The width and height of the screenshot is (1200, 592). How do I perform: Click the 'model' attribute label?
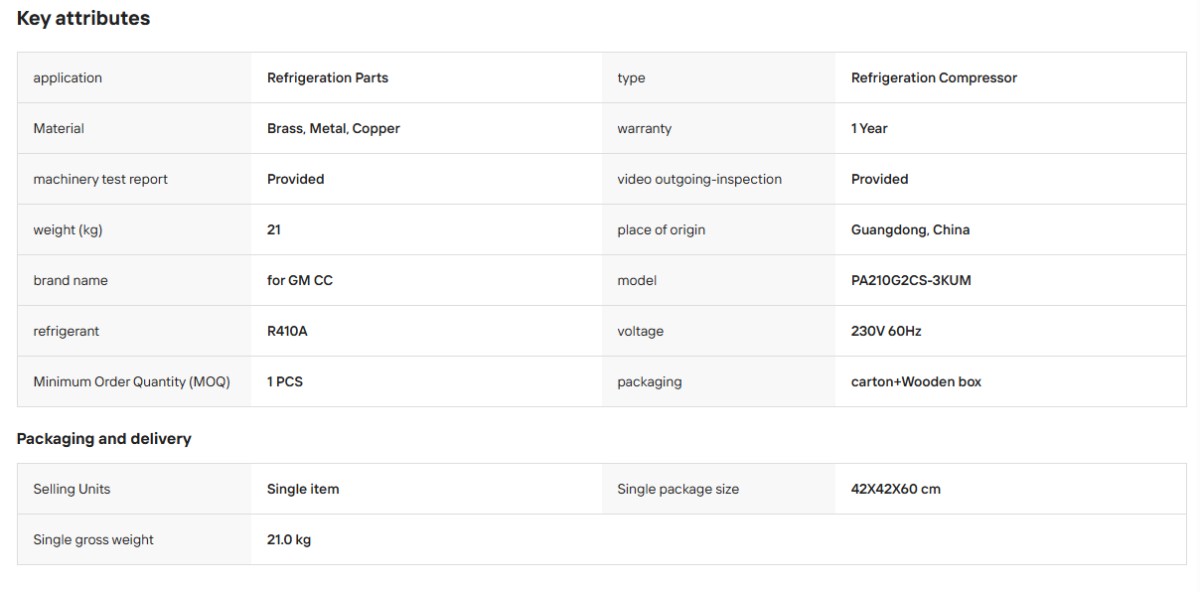coord(637,280)
